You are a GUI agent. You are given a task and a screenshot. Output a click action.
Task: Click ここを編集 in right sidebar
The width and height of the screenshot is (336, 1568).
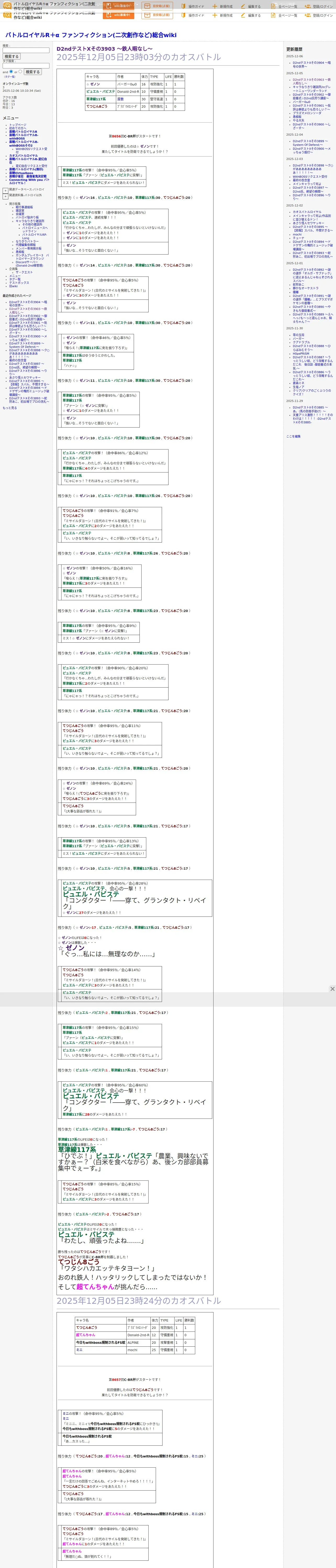[293, 436]
